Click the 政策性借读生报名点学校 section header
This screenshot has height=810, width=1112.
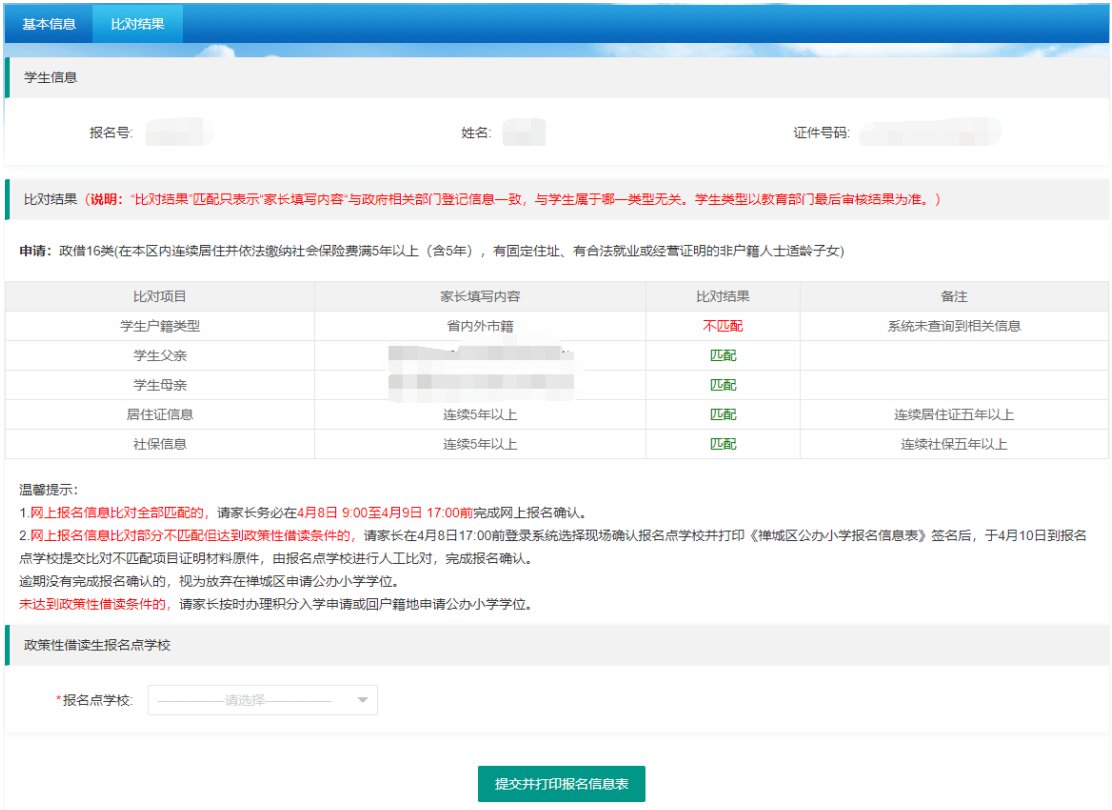click(x=97, y=645)
